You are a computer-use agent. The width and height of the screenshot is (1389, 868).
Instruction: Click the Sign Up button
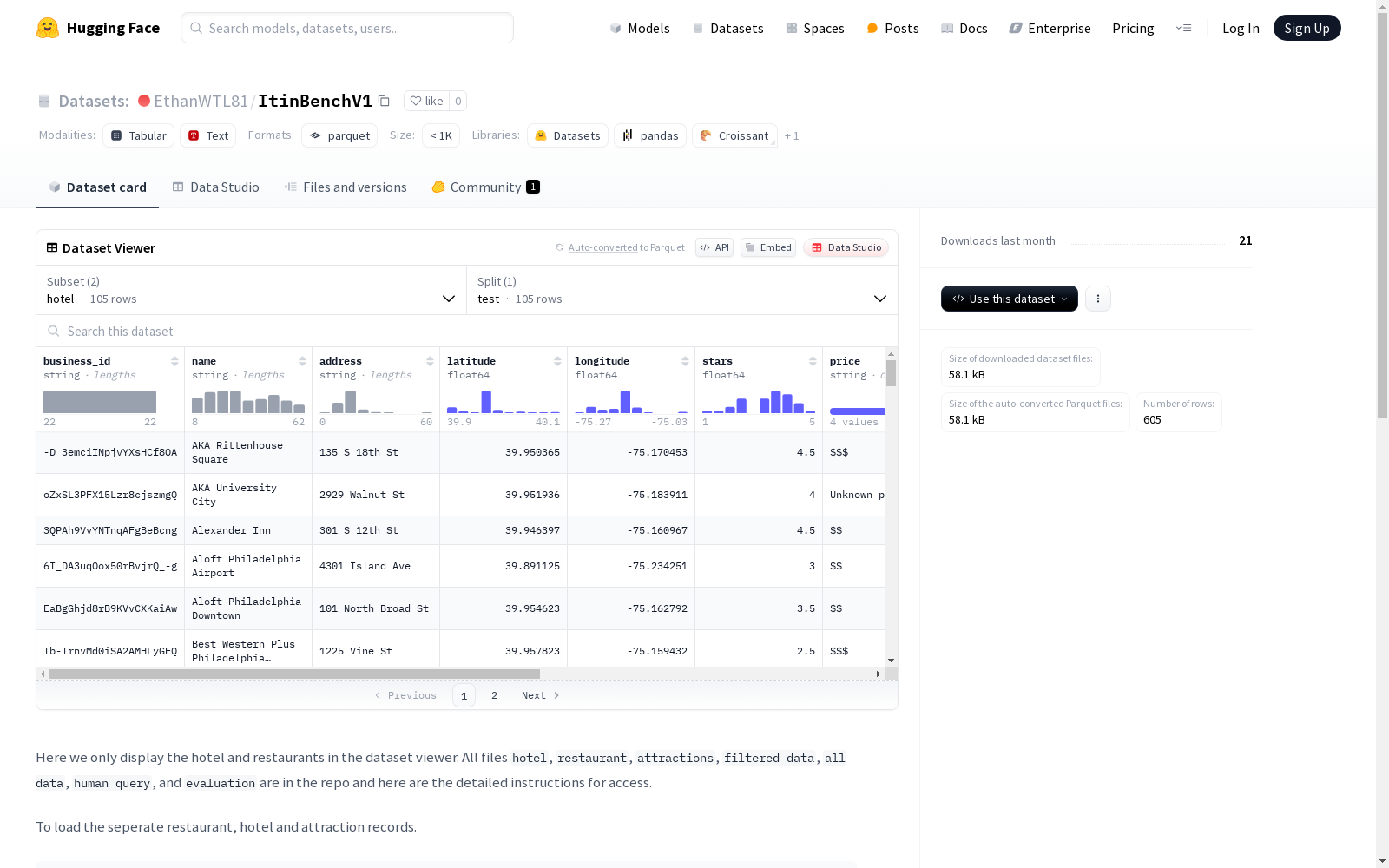(x=1307, y=28)
